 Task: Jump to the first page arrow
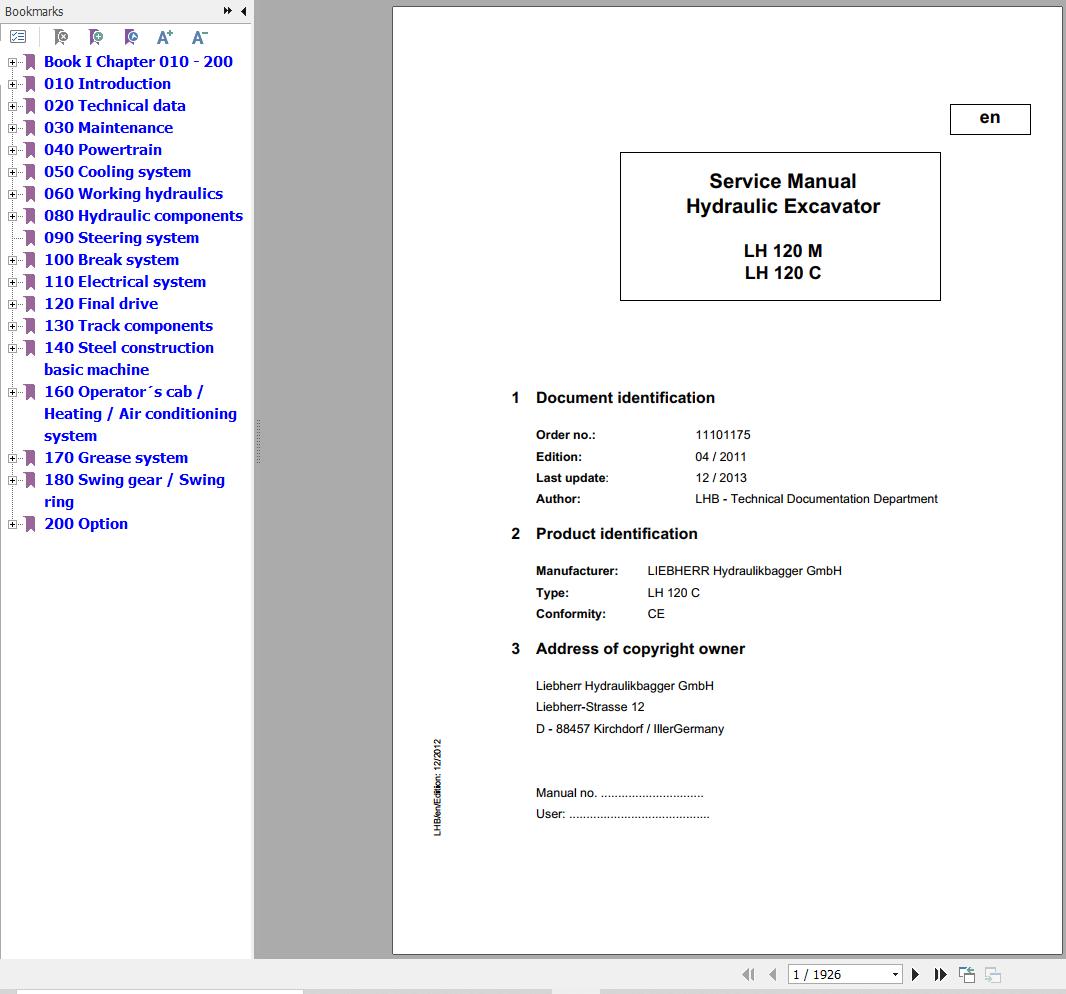coord(748,974)
